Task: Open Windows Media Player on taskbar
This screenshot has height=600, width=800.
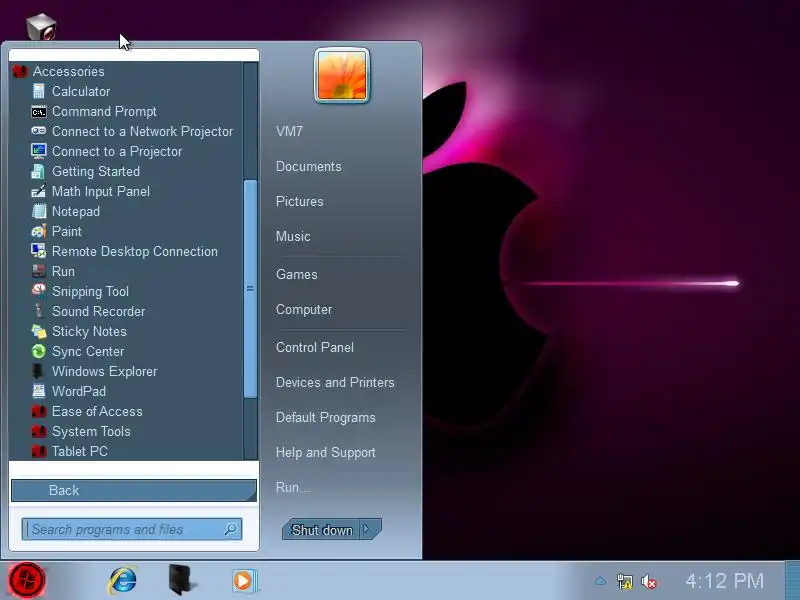Action: click(244, 581)
